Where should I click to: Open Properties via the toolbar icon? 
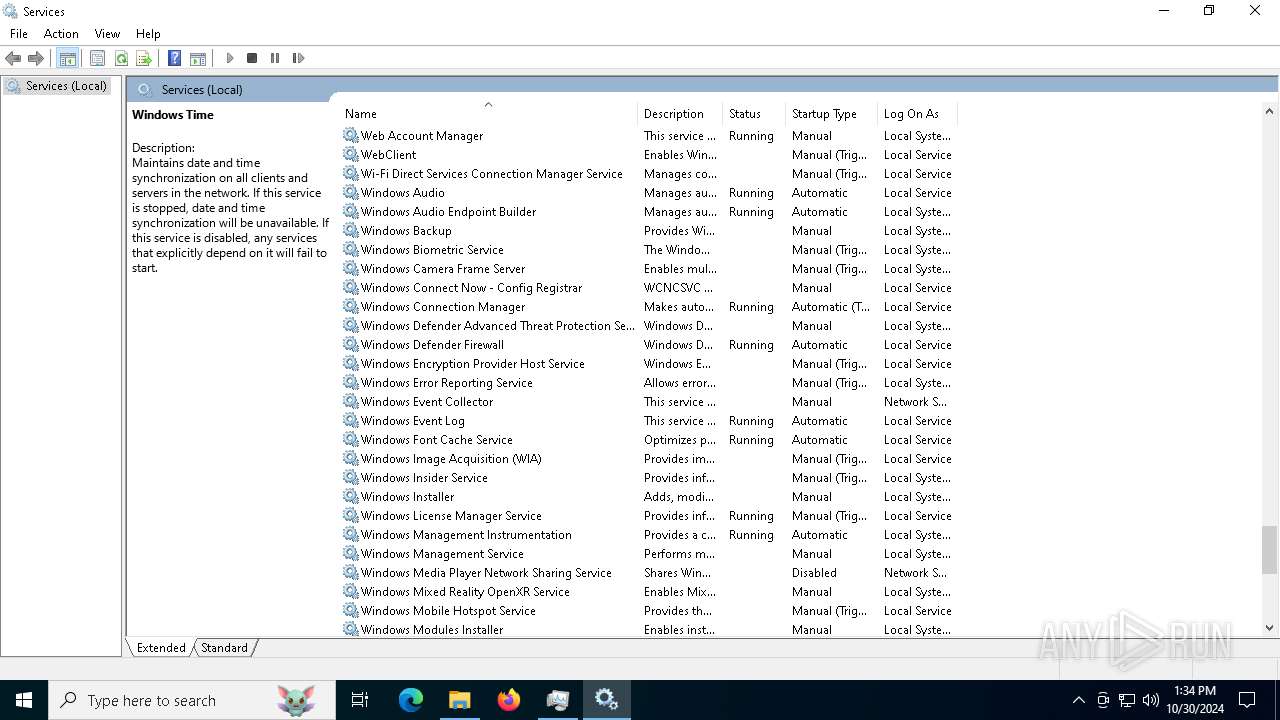97,58
